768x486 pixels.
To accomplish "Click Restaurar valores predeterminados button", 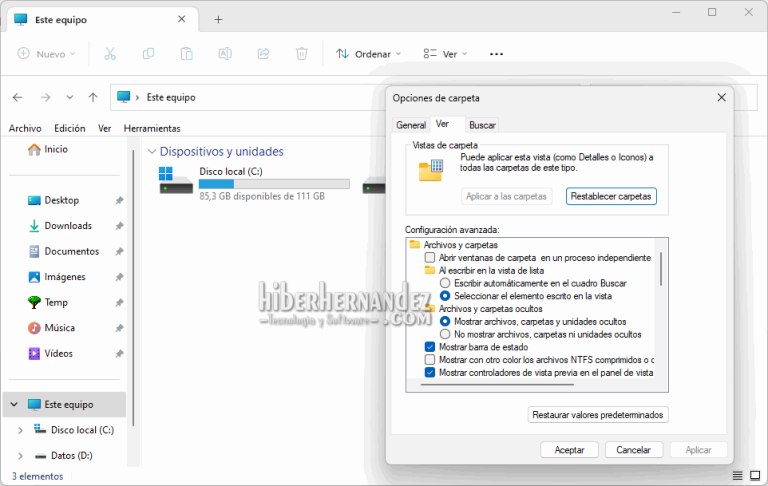I will click(x=598, y=414).
